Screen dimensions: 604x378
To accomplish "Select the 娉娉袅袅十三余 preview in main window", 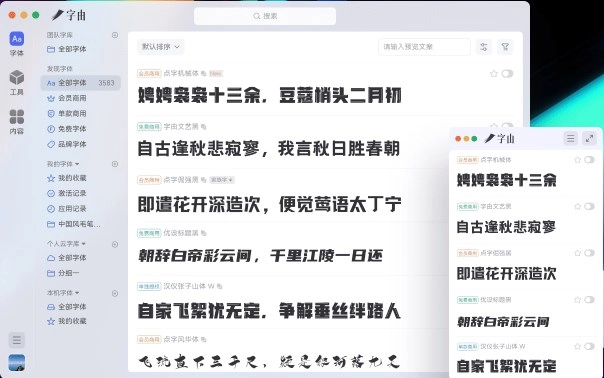I will [270, 96].
